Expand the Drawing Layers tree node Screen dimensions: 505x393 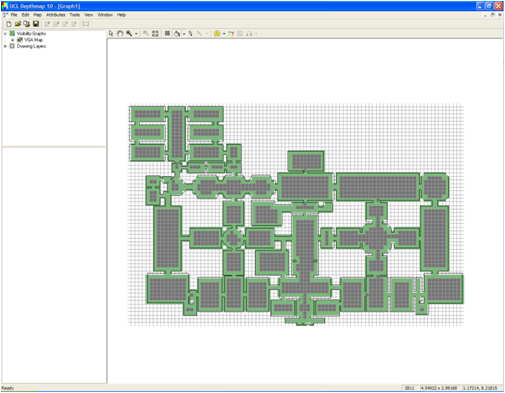5,46
